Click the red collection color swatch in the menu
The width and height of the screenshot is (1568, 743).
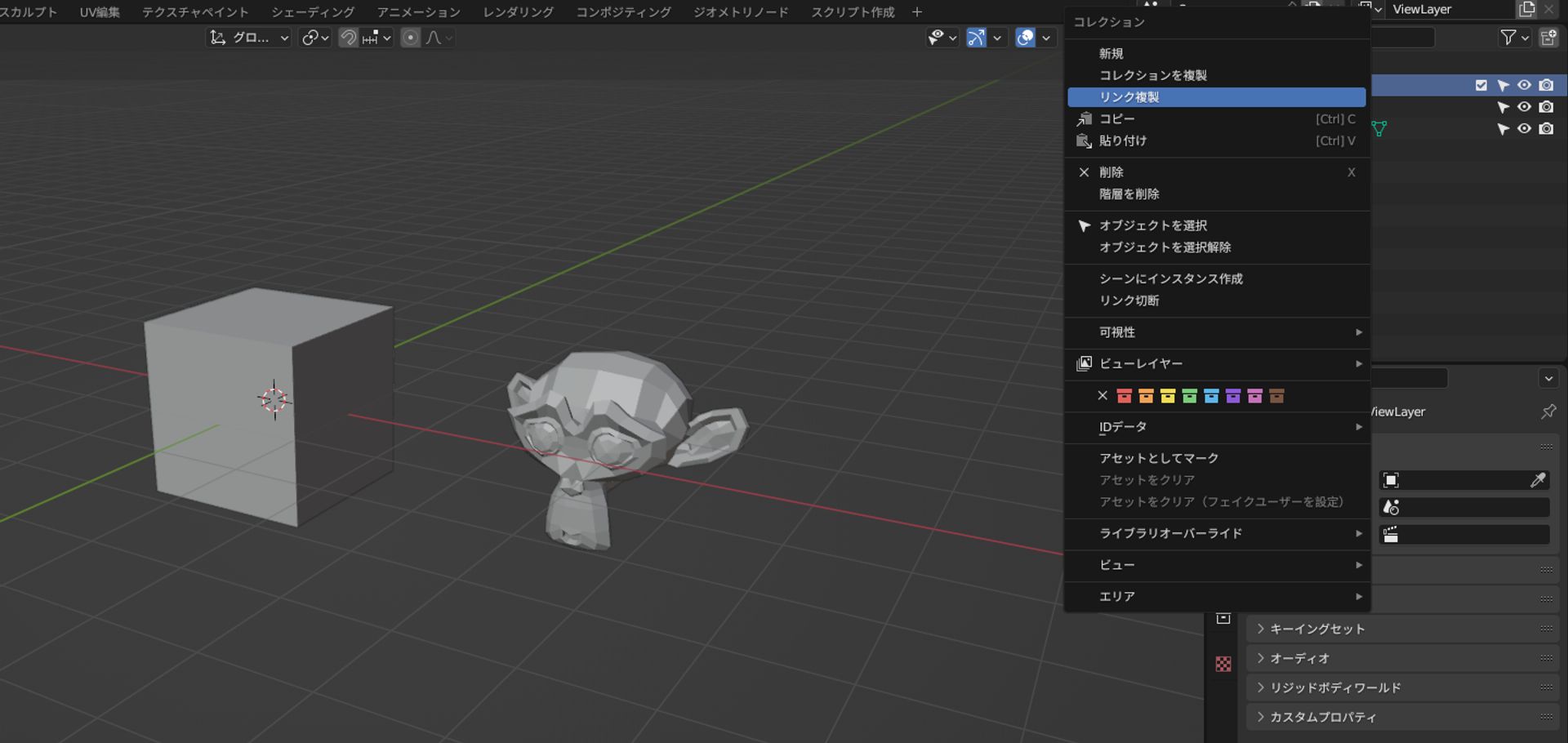pyautogui.click(x=1125, y=396)
